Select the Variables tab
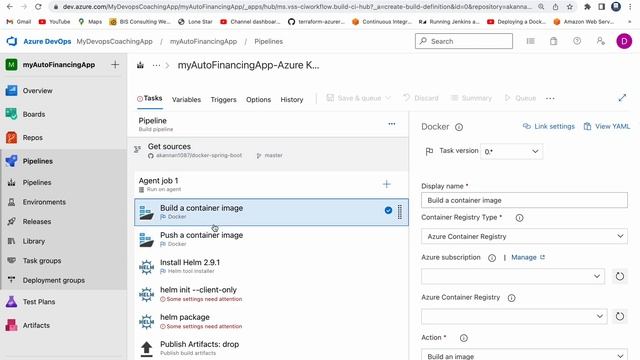Screen dimensions: 640x360 [186, 100]
